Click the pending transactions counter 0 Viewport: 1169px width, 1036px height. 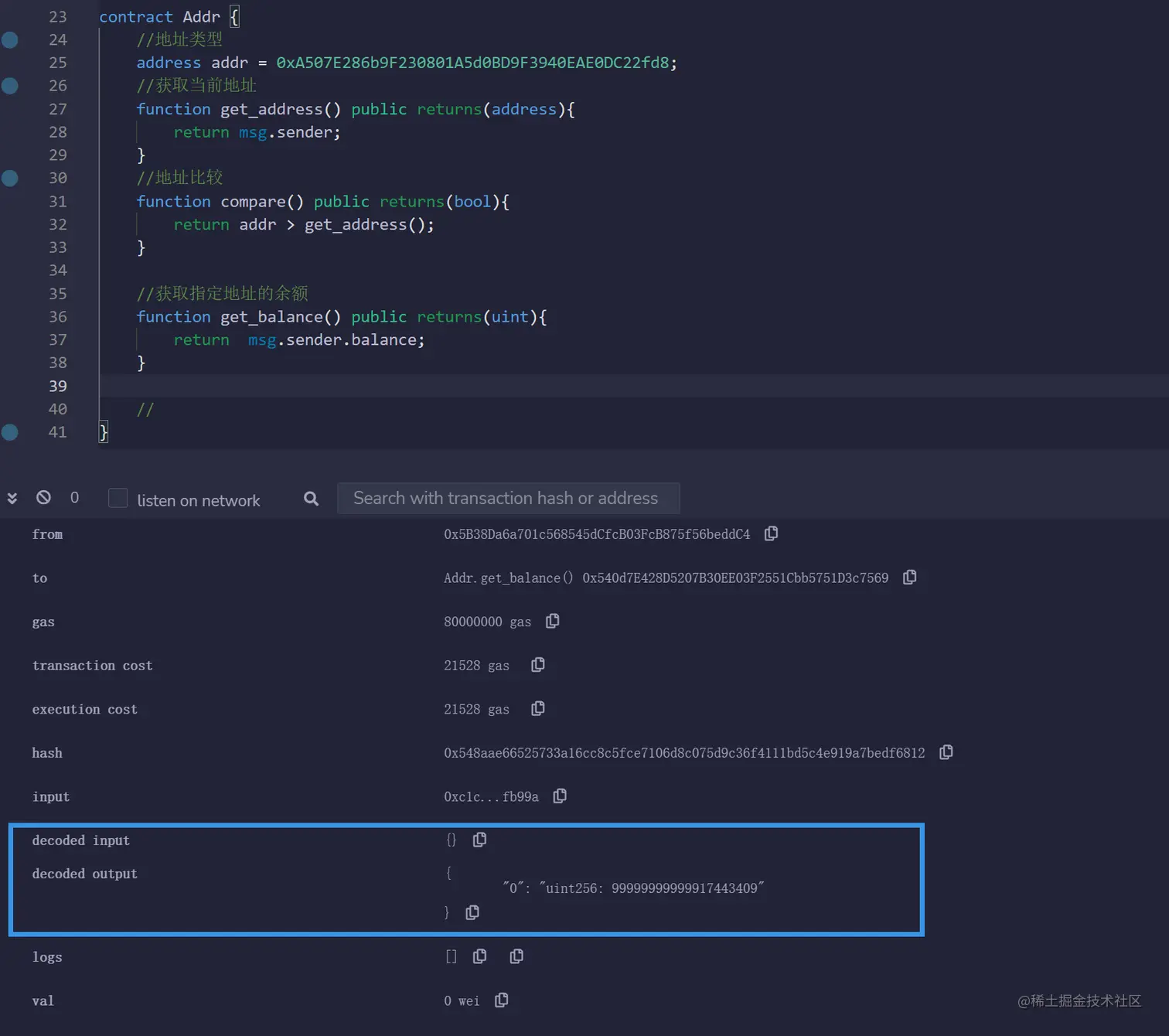point(74,497)
